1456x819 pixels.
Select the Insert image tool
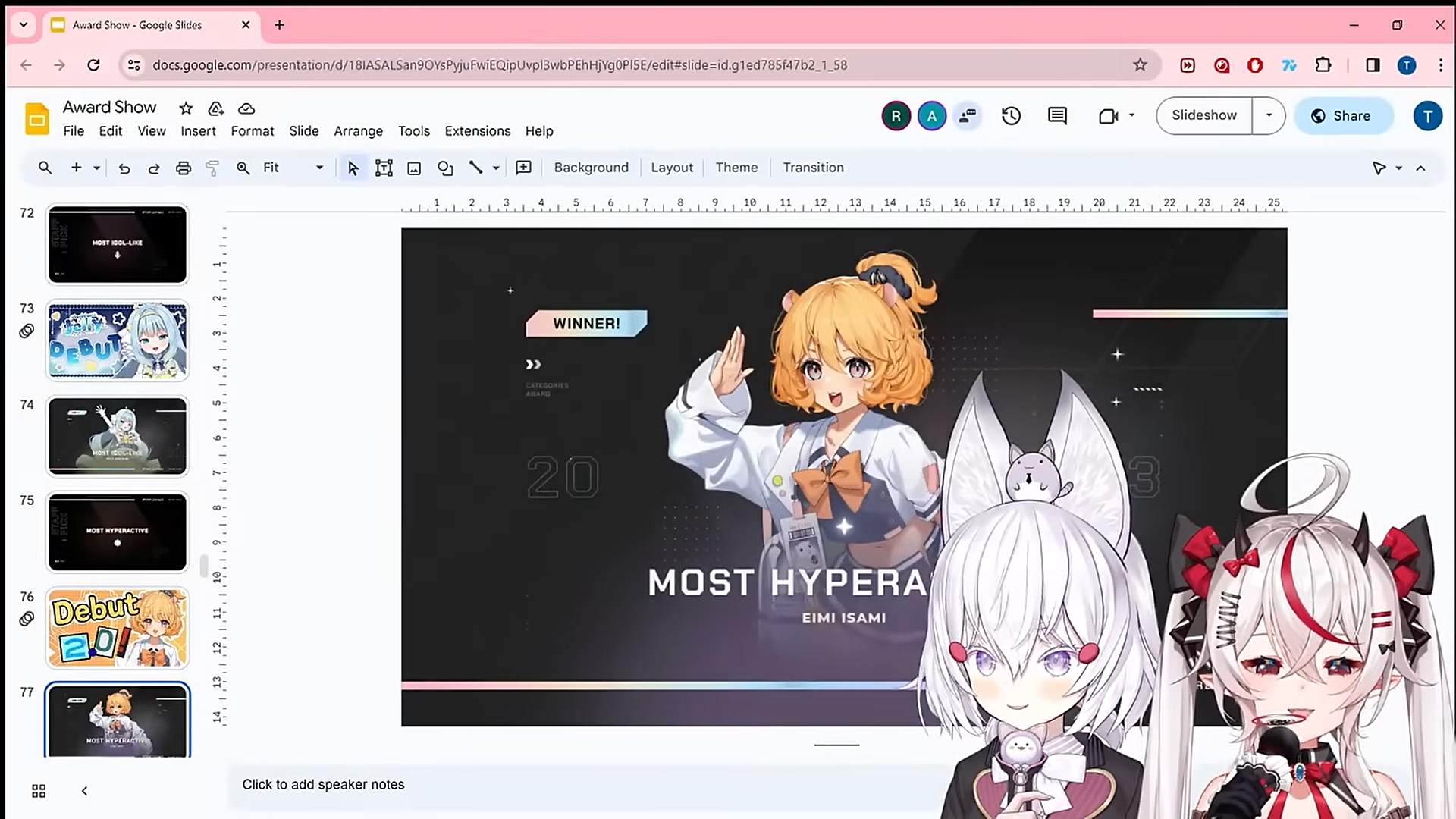[414, 168]
